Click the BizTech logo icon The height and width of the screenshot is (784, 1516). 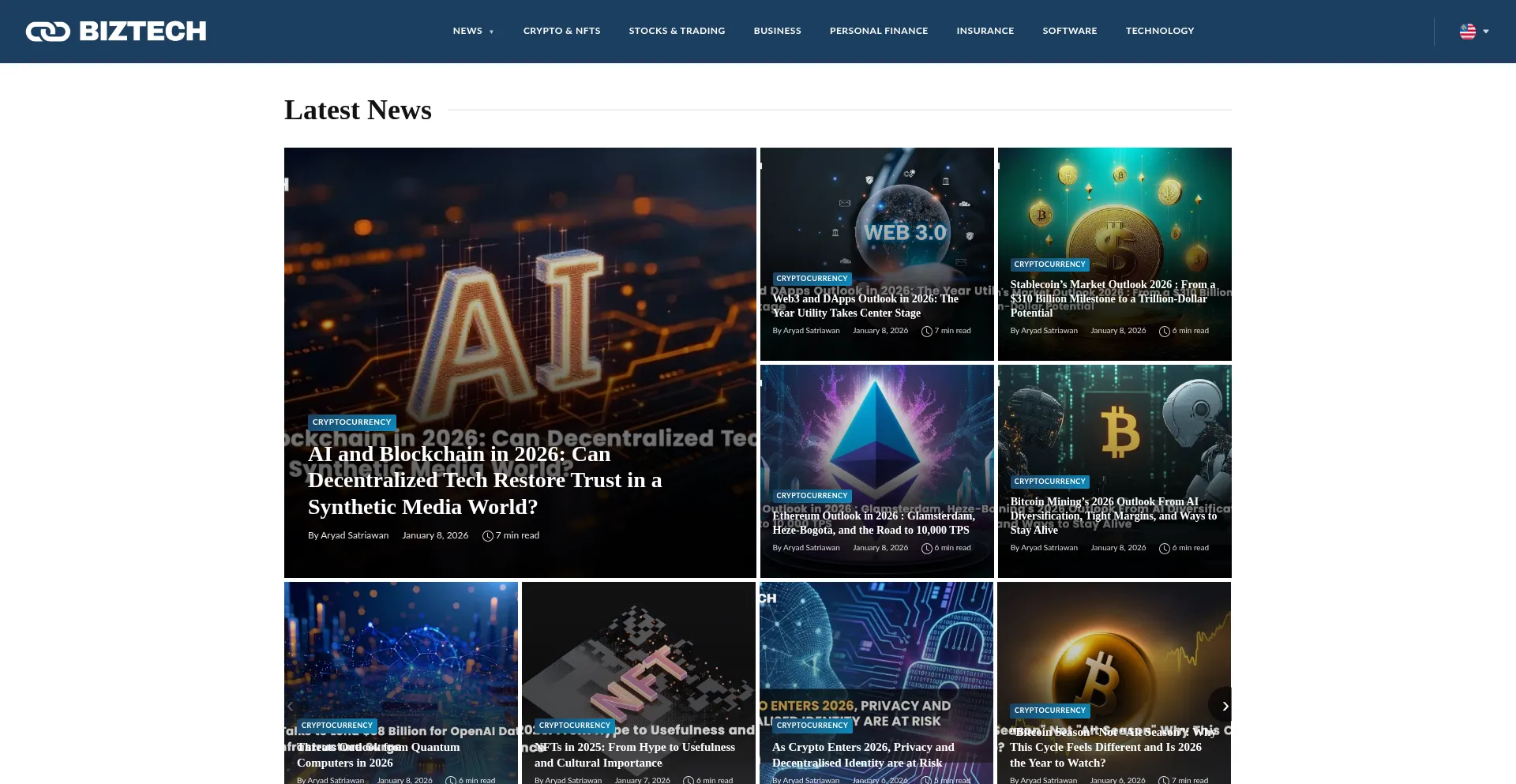click(x=47, y=32)
